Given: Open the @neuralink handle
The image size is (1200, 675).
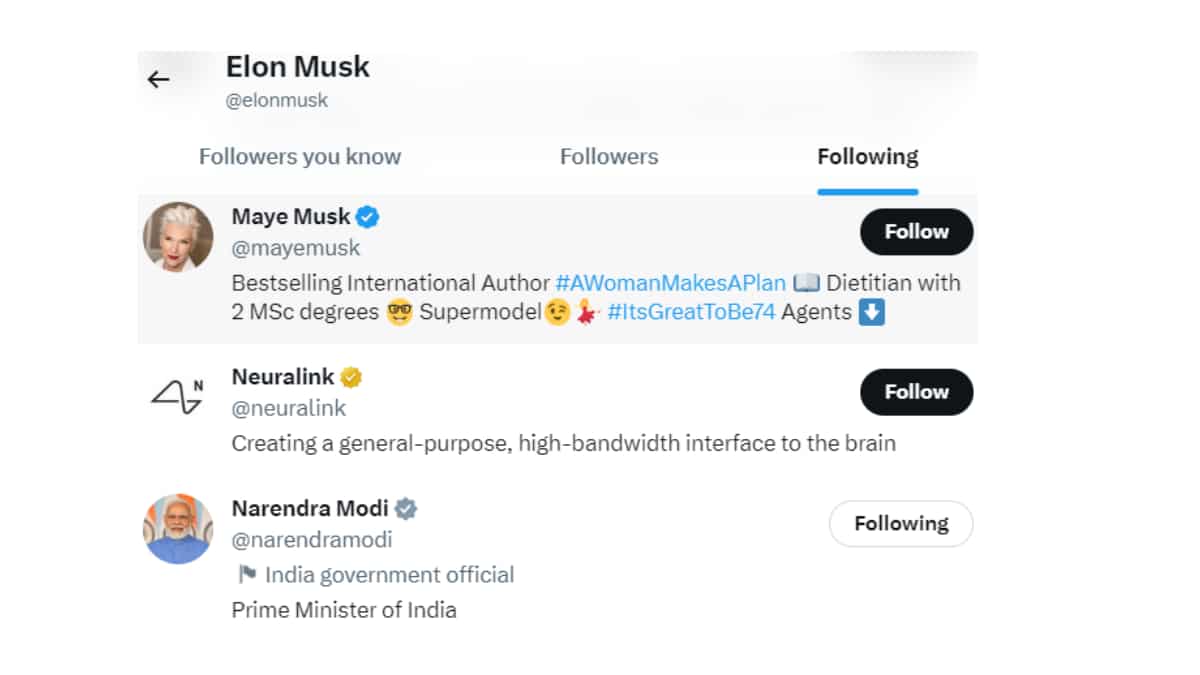Looking at the screenshot, I should point(289,408).
